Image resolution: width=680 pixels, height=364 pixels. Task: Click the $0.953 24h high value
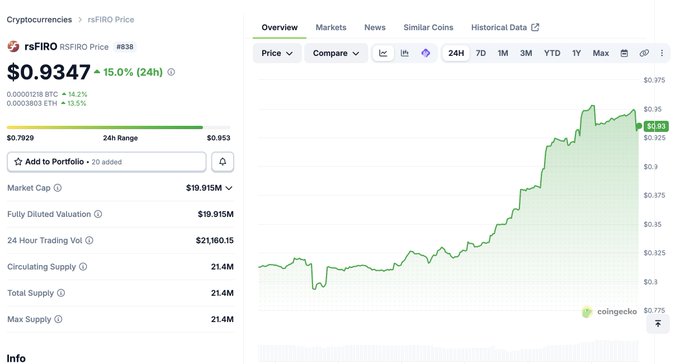[219, 138]
